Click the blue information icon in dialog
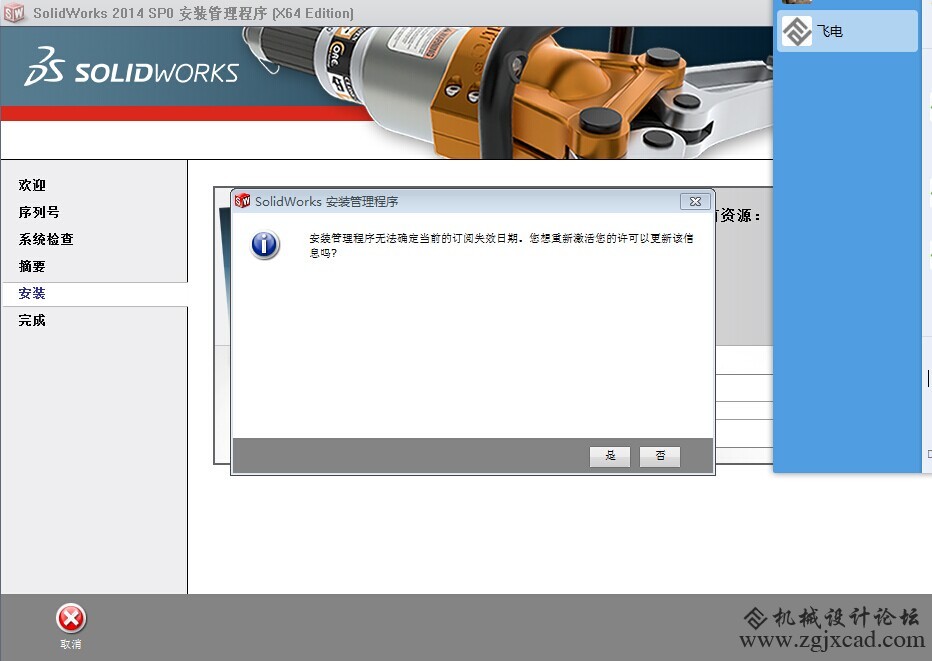932x661 pixels. coord(265,244)
